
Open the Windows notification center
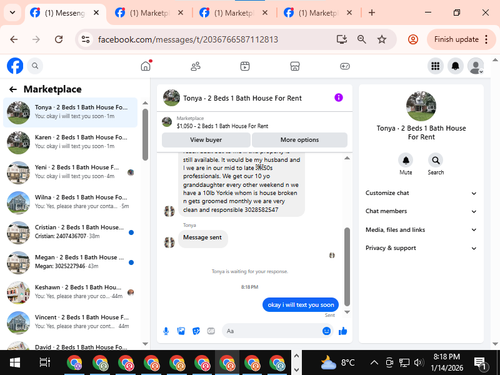(481, 363)
